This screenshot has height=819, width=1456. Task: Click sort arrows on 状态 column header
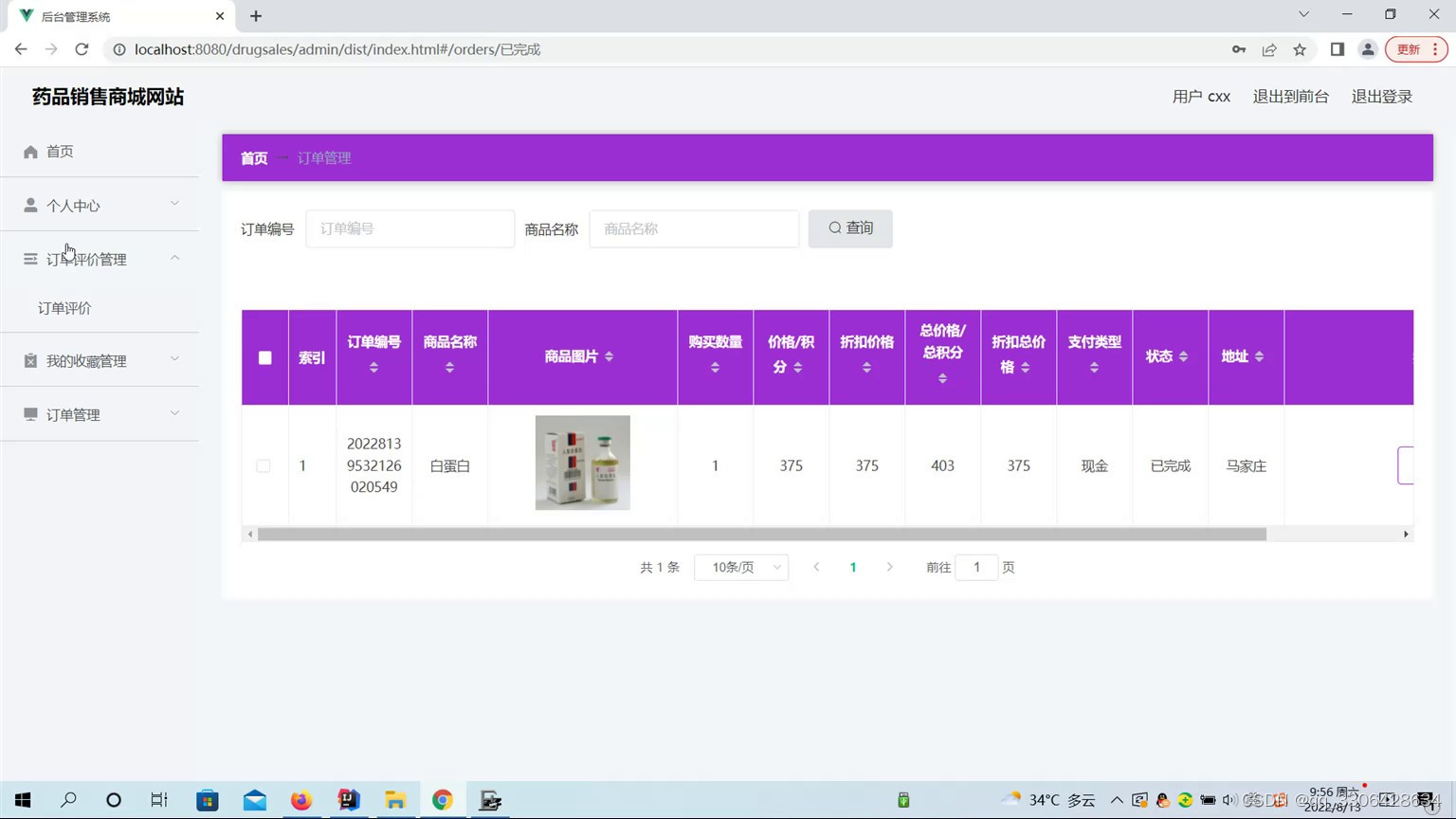[x=1183, y=356]
